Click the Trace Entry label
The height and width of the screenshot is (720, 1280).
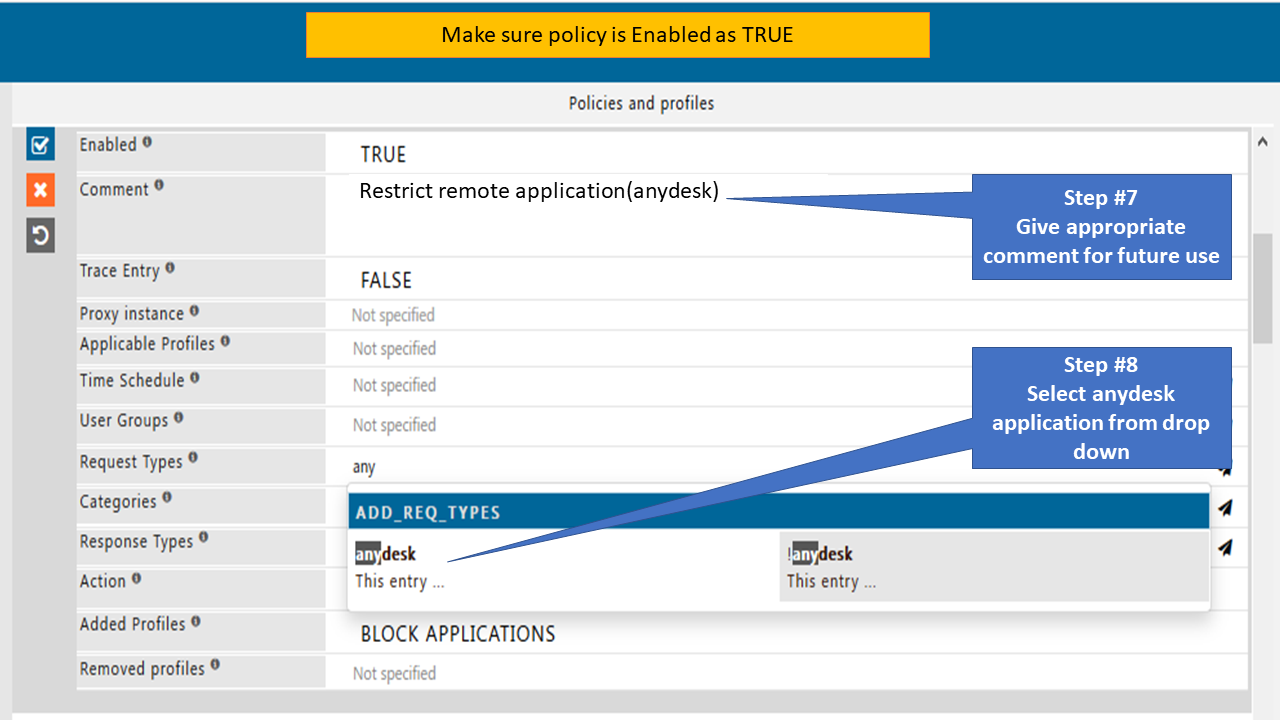pyautogui.click(x=120, y=271)
